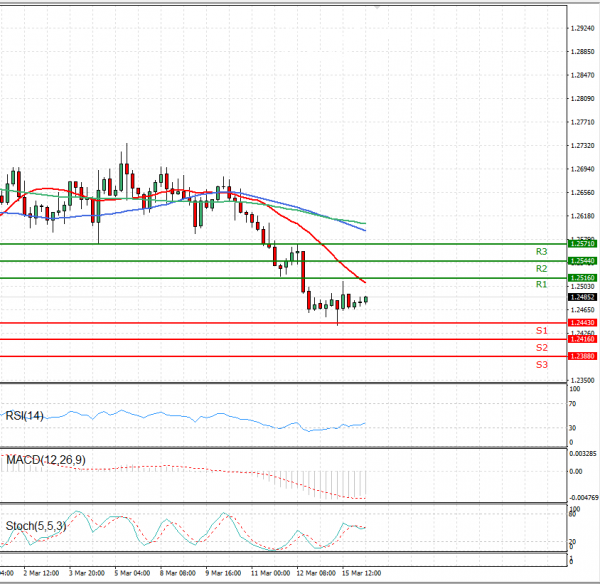Click the S2 support label
The width and height of the screenshot is (600, 584).
point(541,347)
